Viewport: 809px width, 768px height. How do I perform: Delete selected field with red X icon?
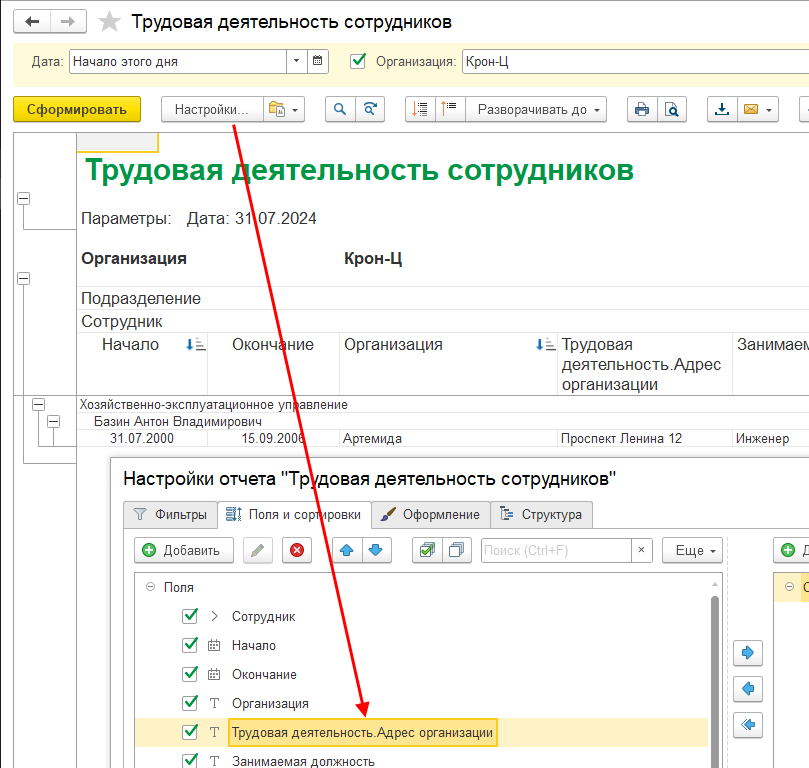click(x=297, y=550)
